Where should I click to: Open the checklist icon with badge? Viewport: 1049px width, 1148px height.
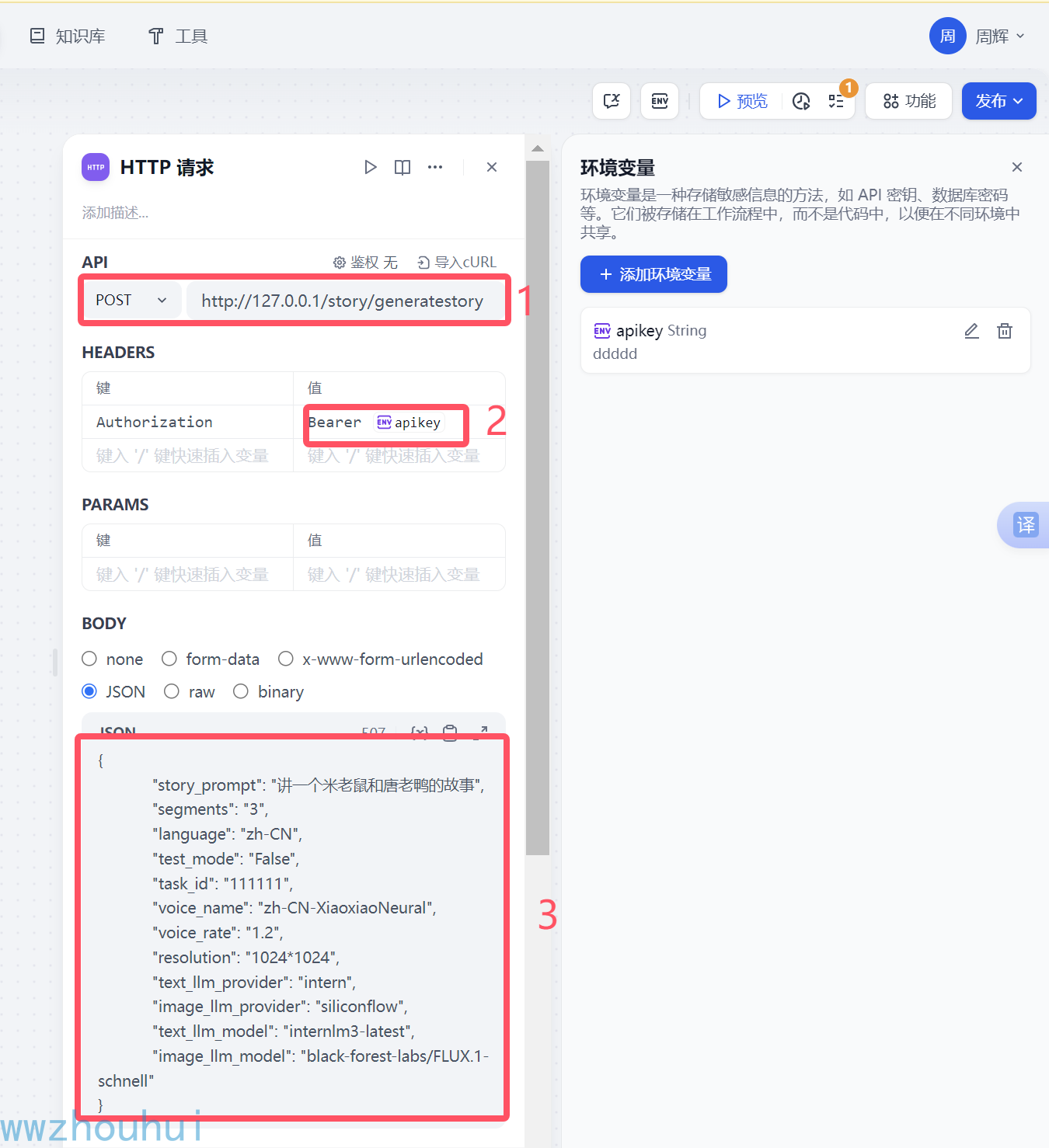[836, 101]
